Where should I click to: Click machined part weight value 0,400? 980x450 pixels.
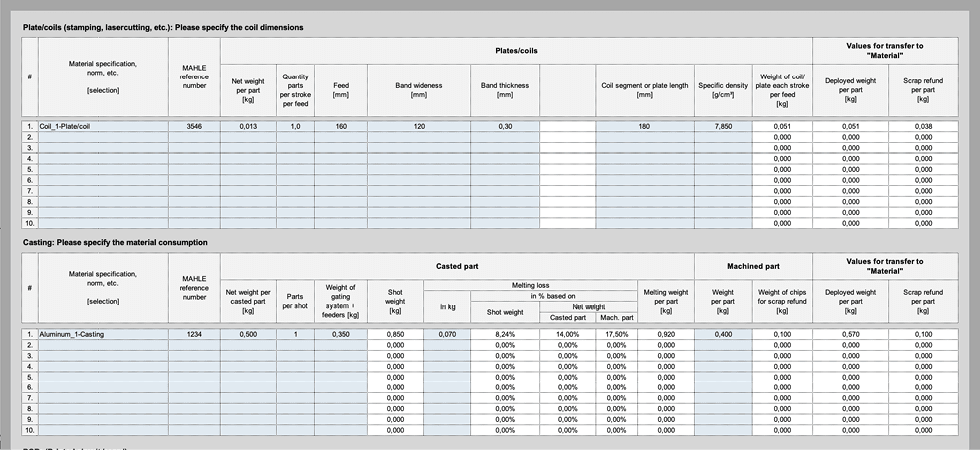[x=723, y=334]
